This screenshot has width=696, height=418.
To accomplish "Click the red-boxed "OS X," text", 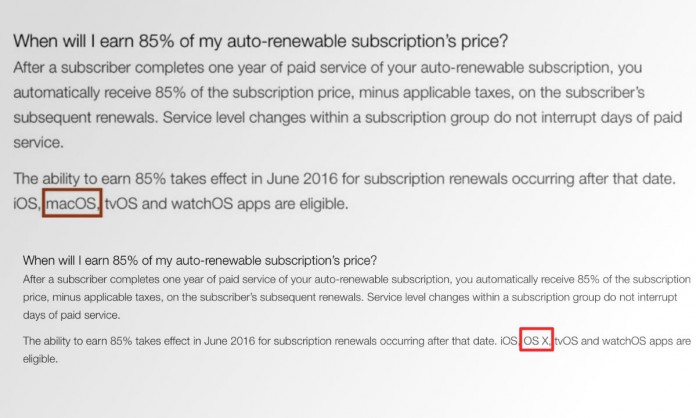I will [536, 340].
